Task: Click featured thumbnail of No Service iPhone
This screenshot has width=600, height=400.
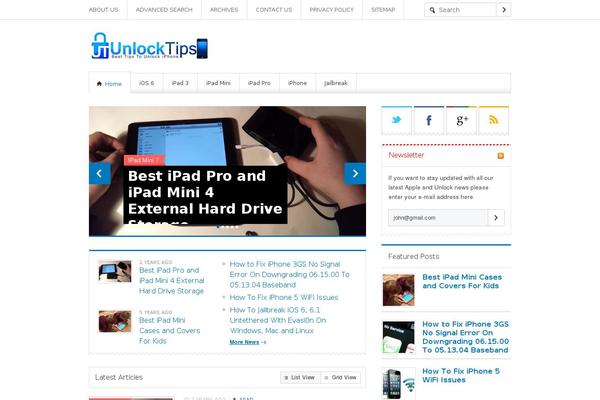Action: [x=398, y=337]
